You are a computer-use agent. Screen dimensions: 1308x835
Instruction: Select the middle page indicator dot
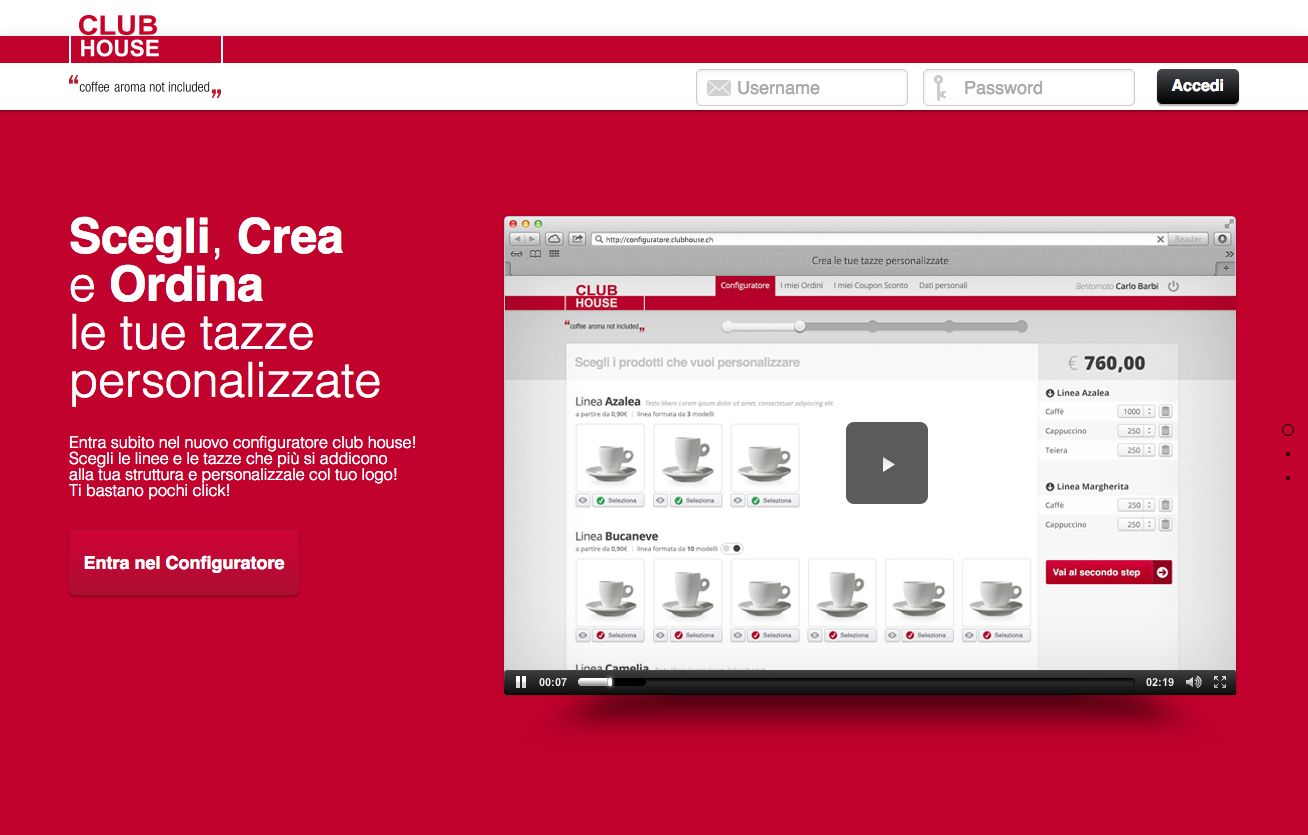[1288, 454]
